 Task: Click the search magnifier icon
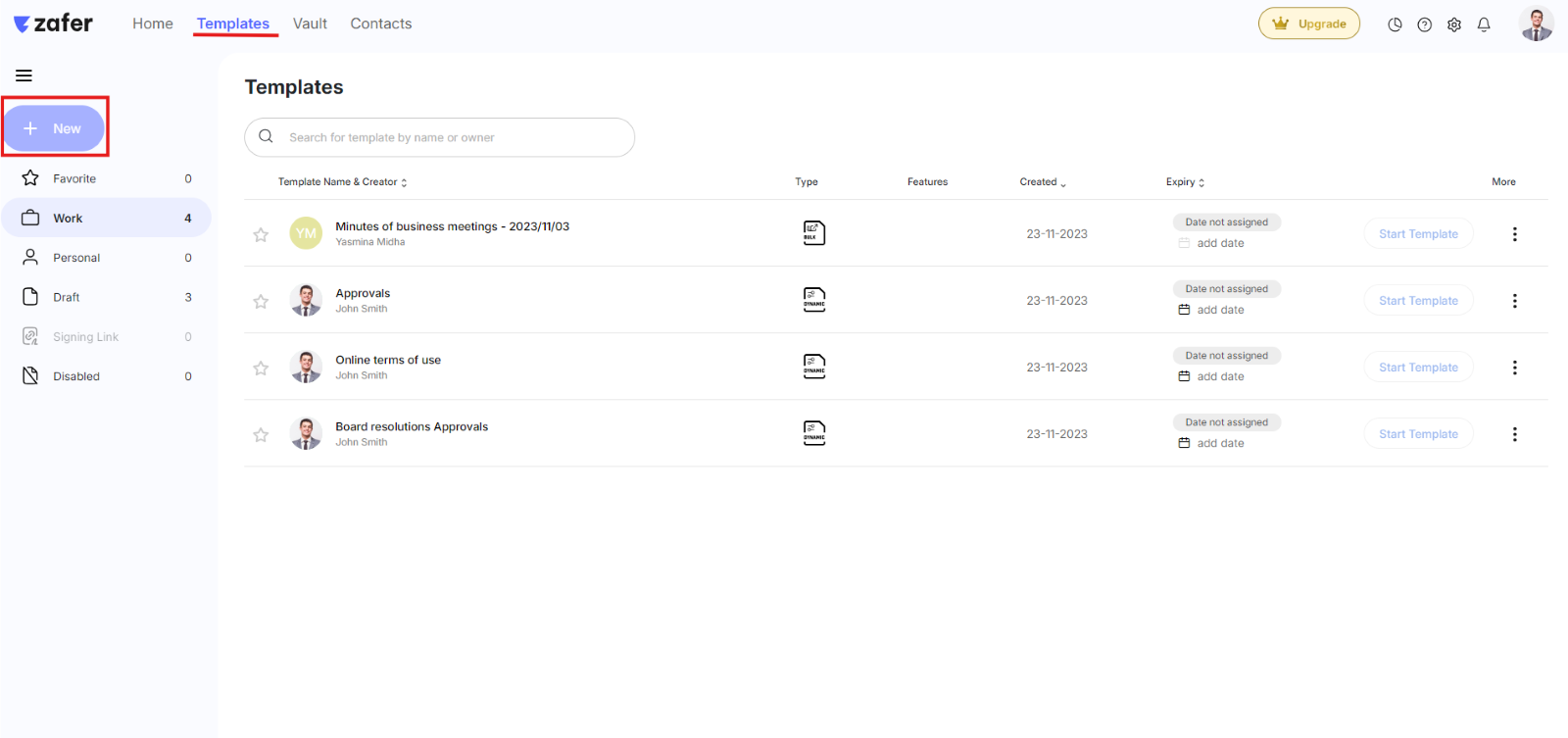[x=266, y=137]
